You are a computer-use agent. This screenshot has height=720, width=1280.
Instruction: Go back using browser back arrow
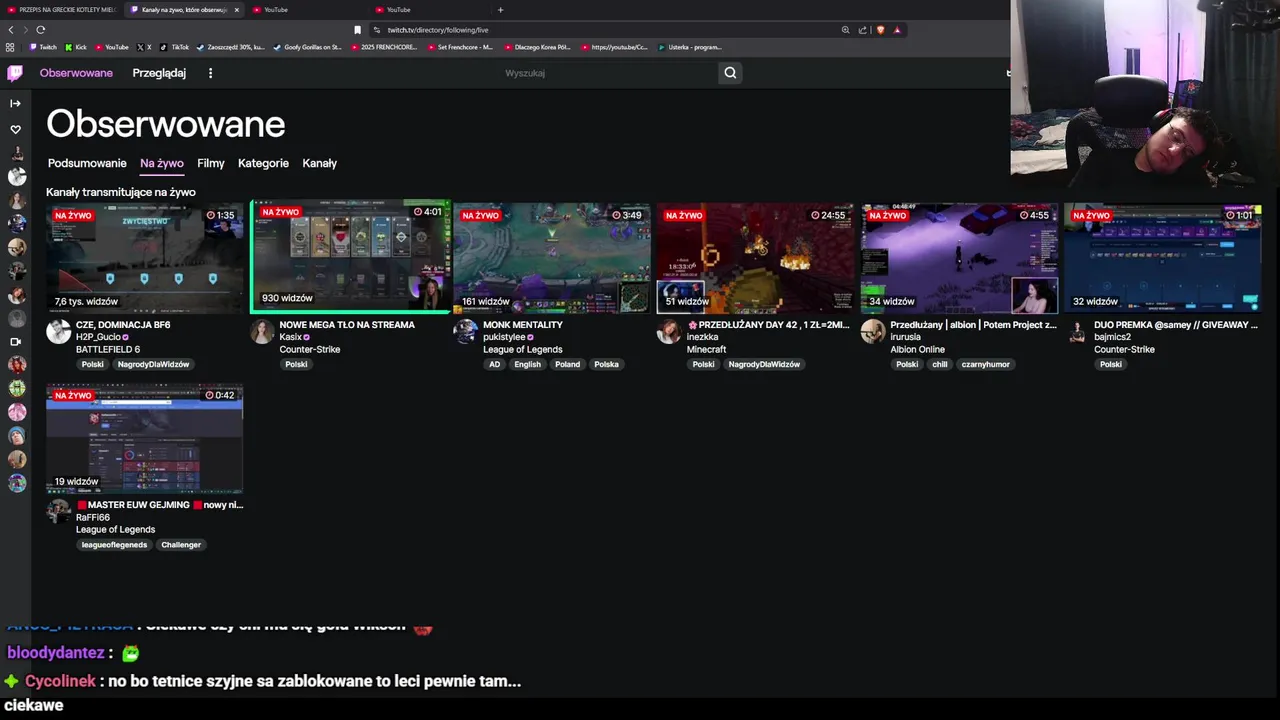pyautogui.click(x=11, y=30)
